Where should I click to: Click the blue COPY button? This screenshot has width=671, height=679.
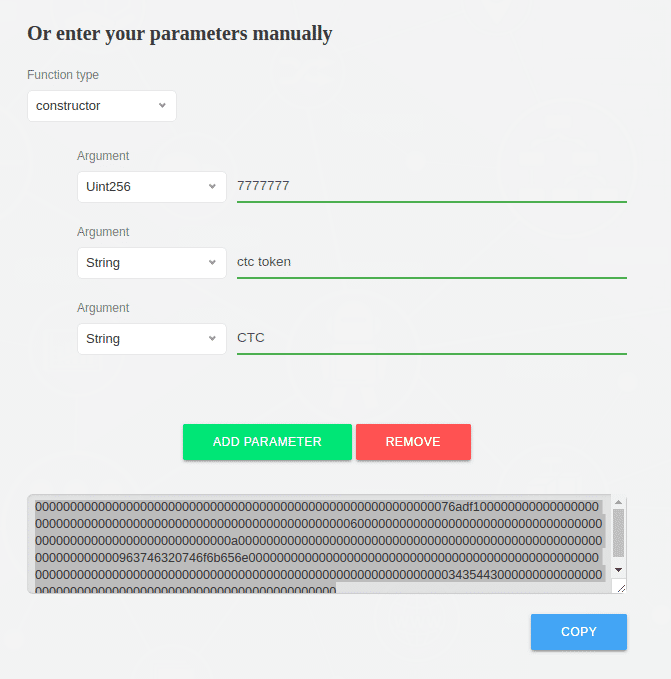click(579, 632)
